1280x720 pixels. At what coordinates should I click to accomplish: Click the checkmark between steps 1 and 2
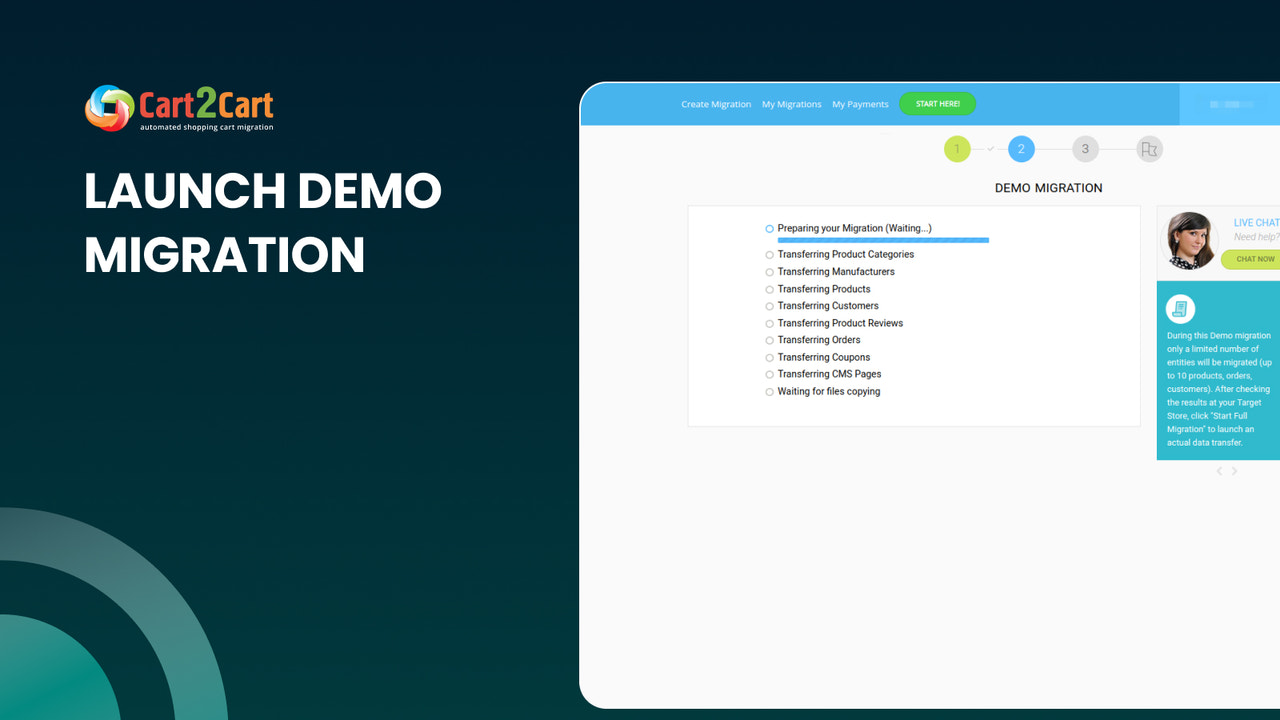(x=990, y=148)
